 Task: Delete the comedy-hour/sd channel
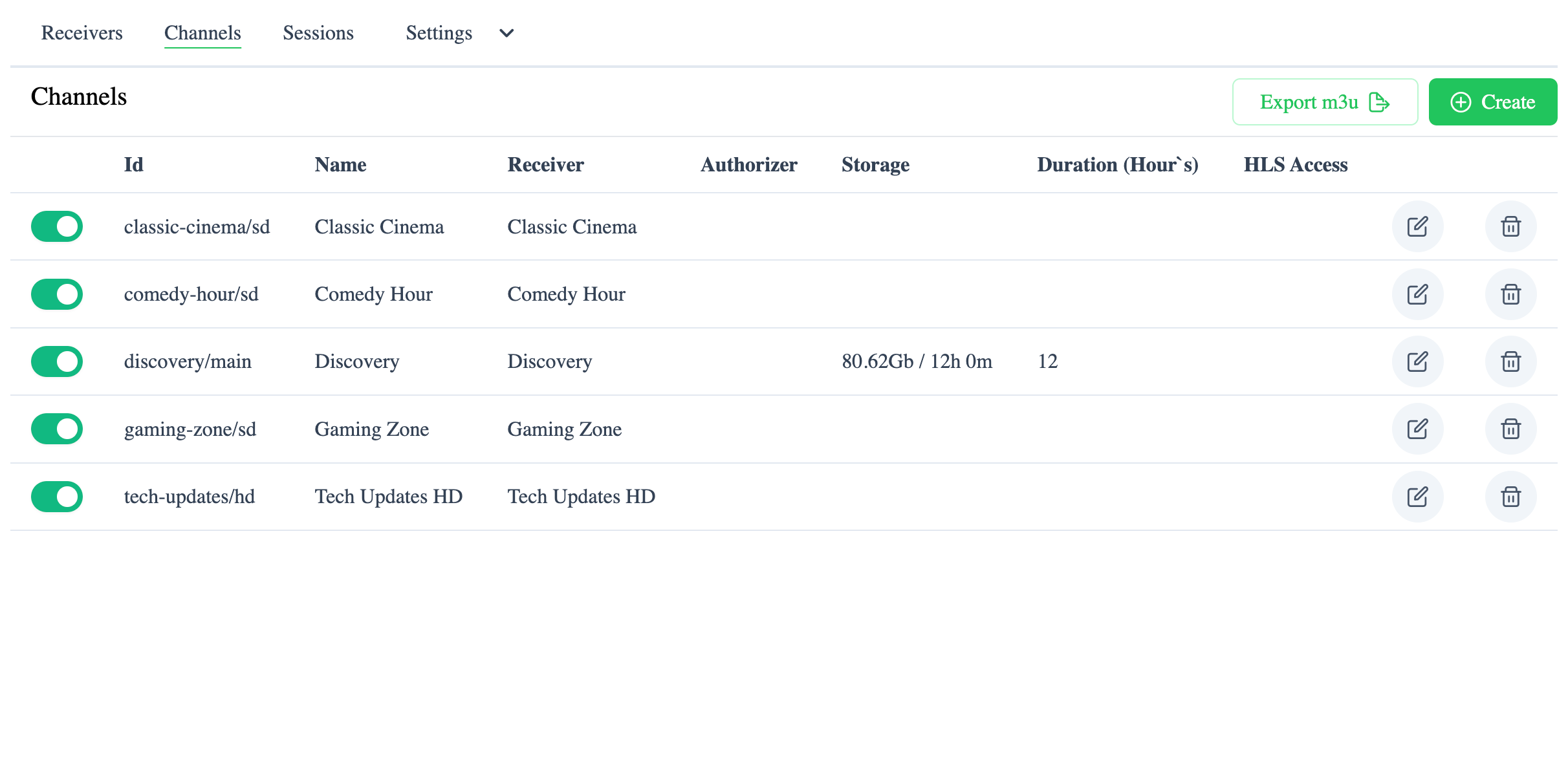point(1510,294)
